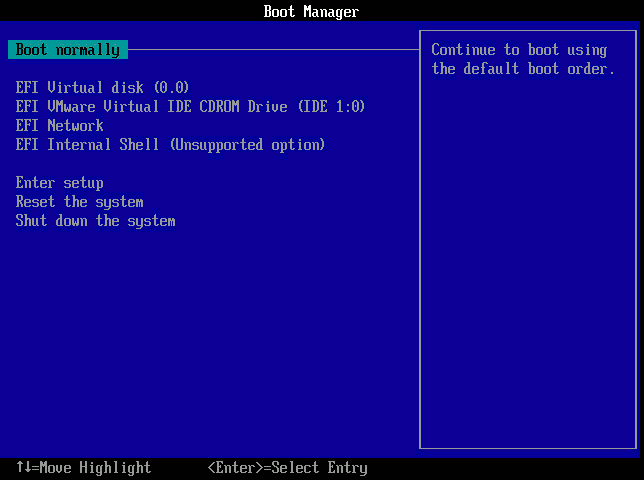Click the line right of Boot normally
Image resolution: width=644 pixels, height=480 pixels.
(x=270, y=48)
